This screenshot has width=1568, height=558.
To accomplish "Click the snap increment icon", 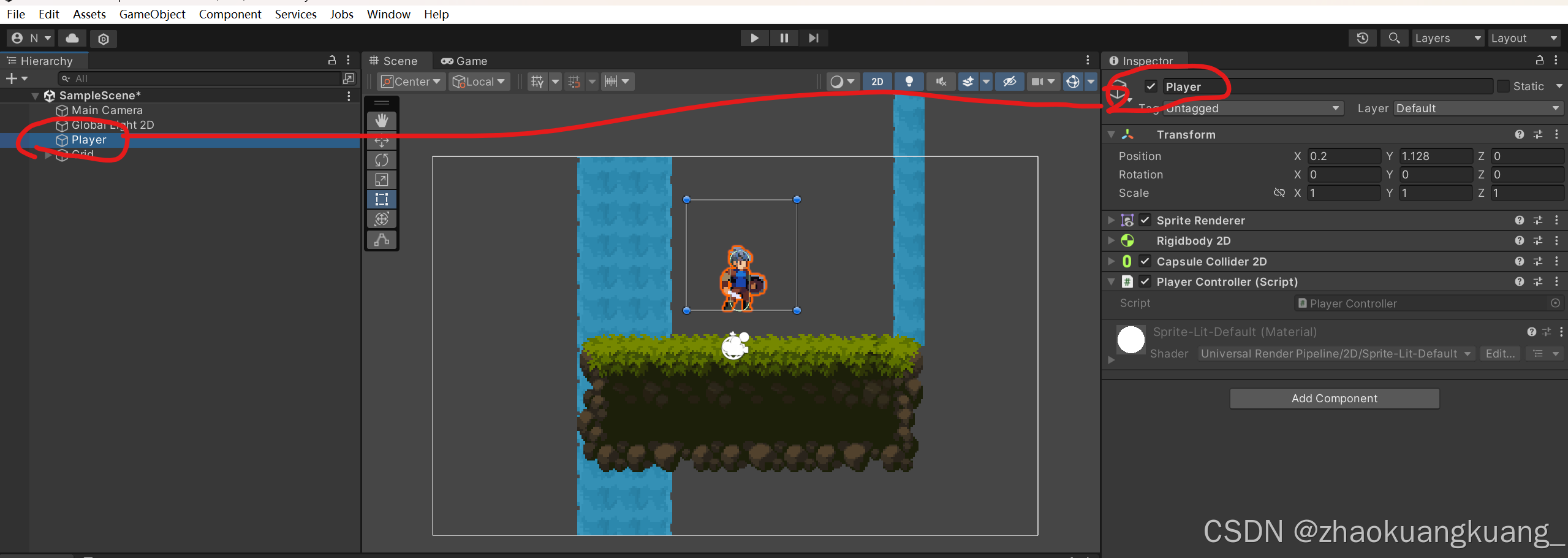I will click(x=574, y=82).
